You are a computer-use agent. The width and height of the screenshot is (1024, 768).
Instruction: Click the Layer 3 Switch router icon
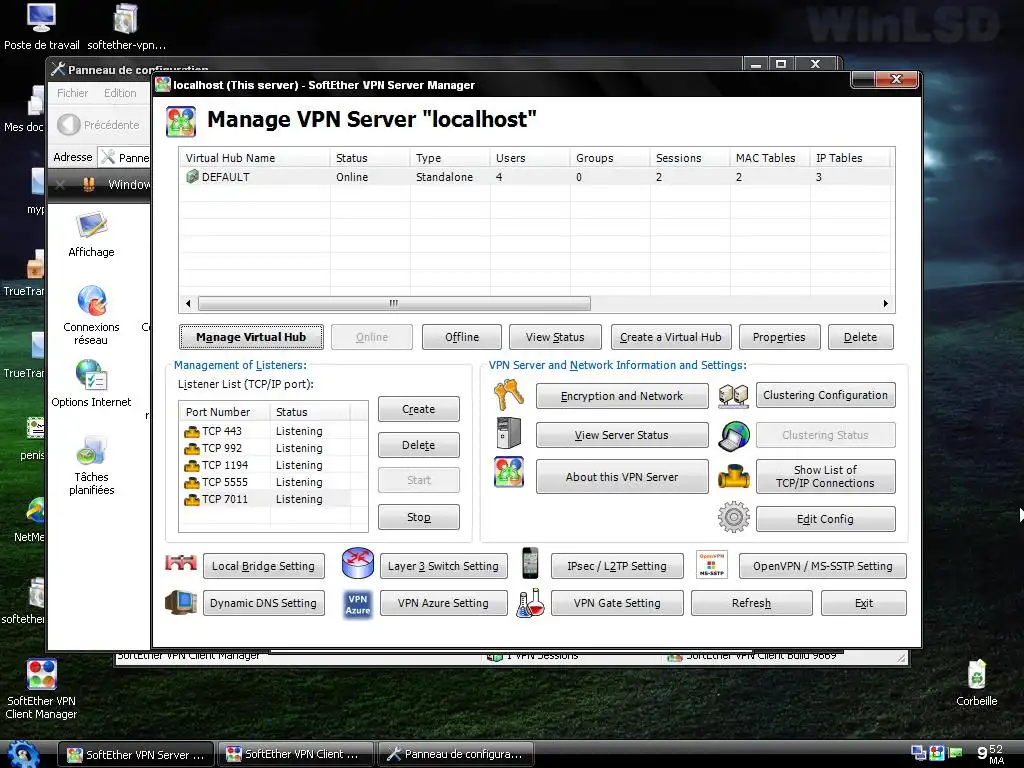click(357, 563)
